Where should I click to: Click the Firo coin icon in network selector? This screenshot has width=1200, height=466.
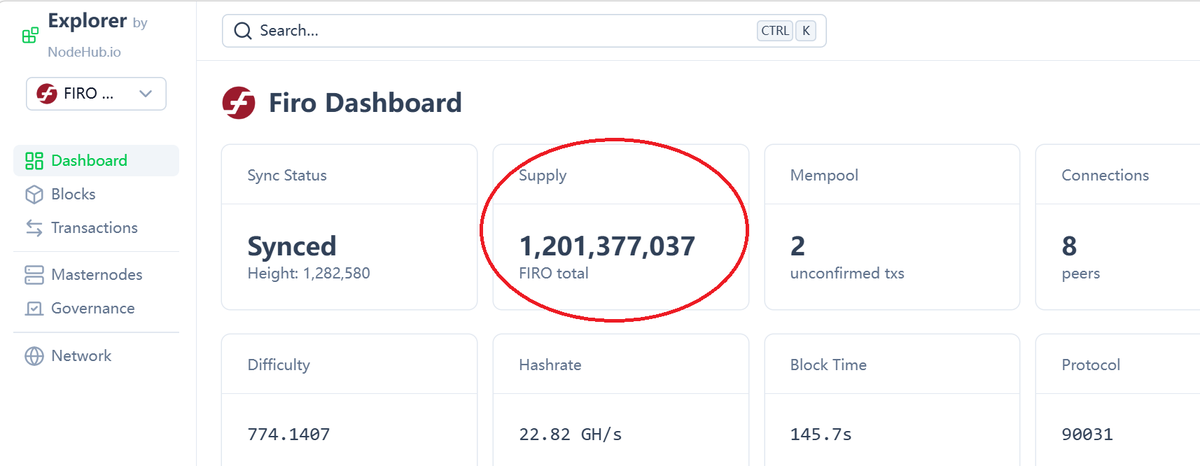(46, 93)
